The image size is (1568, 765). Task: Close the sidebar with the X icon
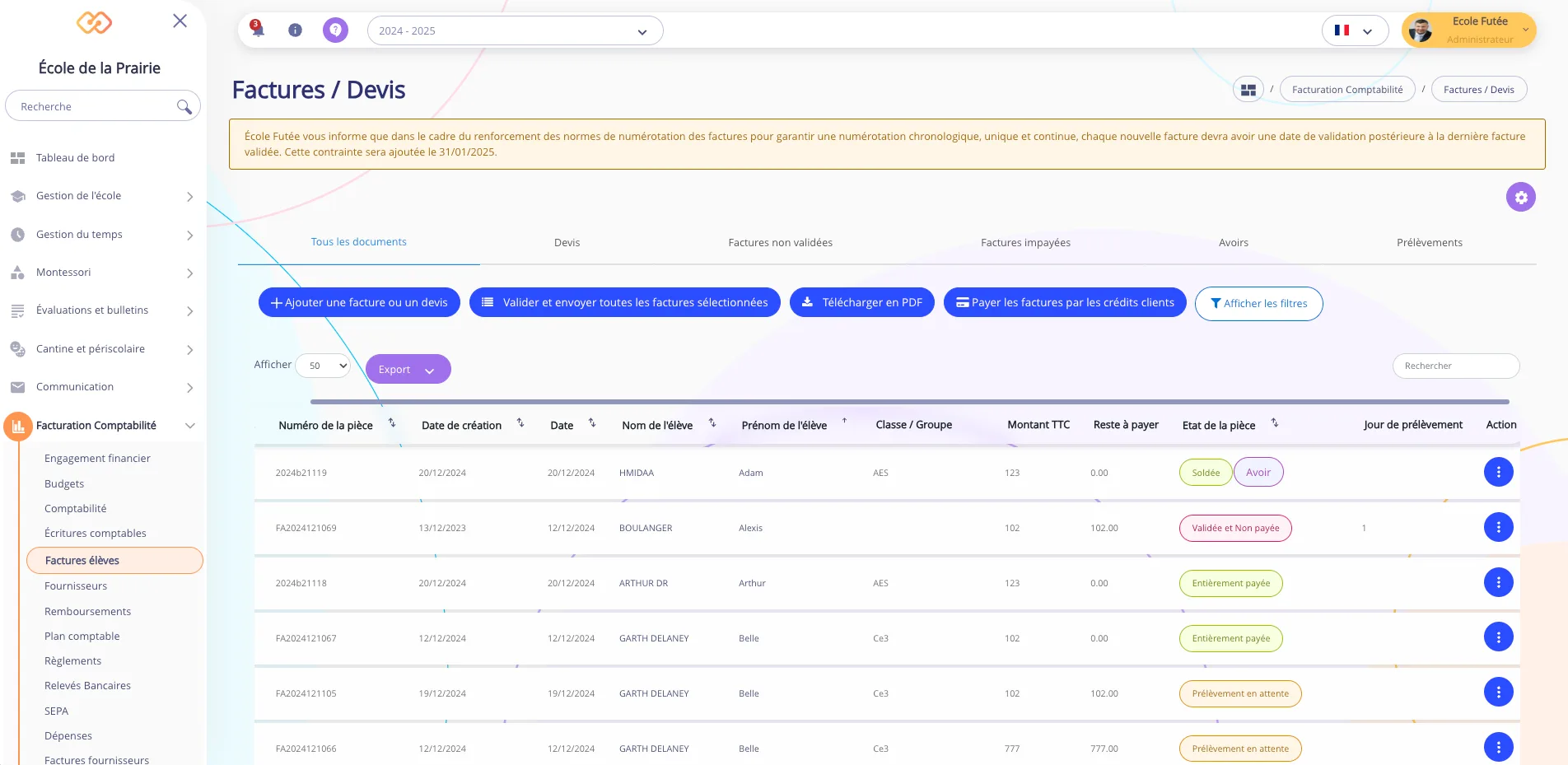tap(180, 21)
